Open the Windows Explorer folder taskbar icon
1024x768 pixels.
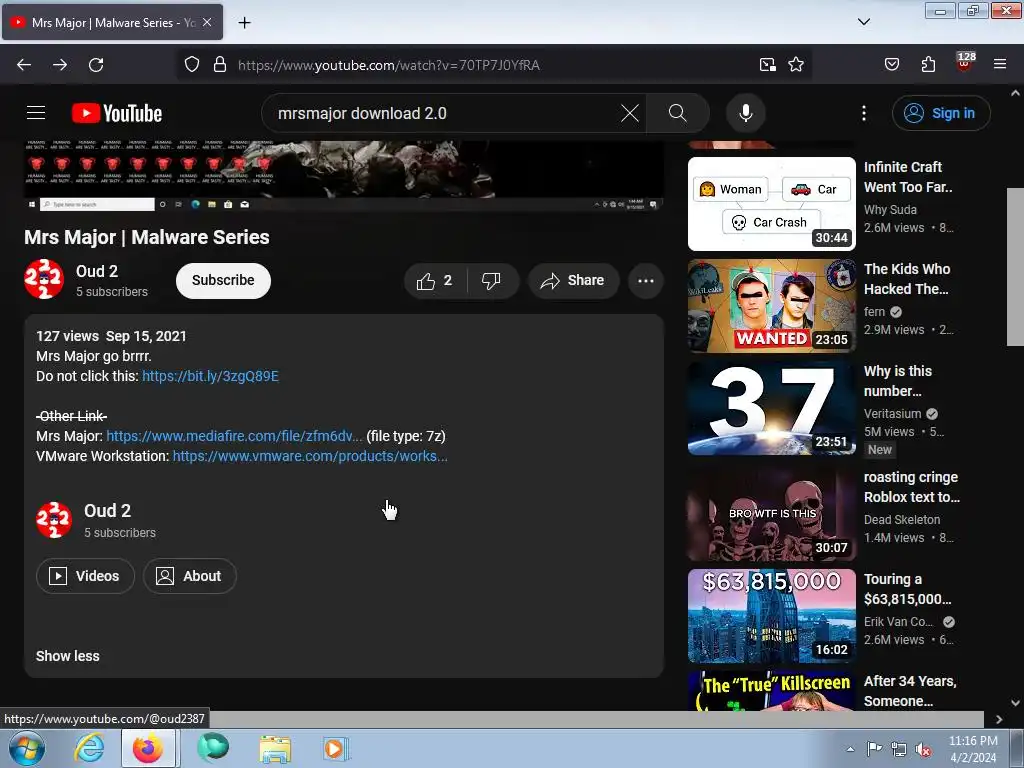click(275, 748)
